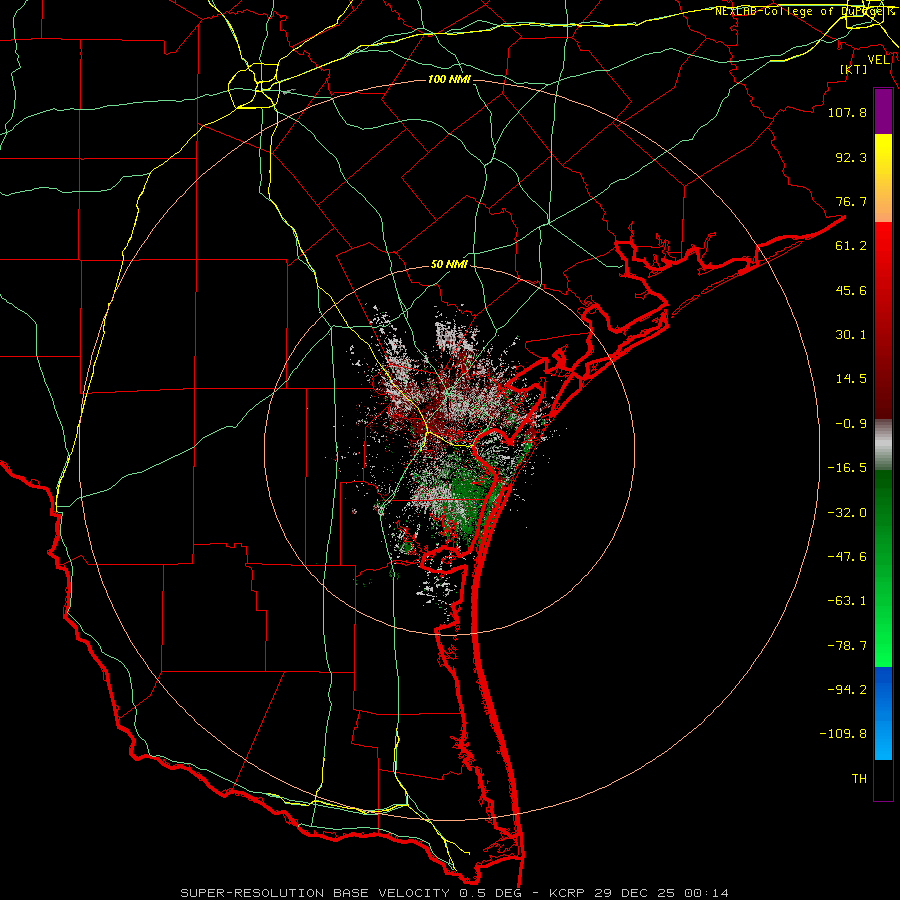Click the 100 NMI range ring label
Image resolution: width=900 pixels, height=900 pixels.
click(449, 79)
